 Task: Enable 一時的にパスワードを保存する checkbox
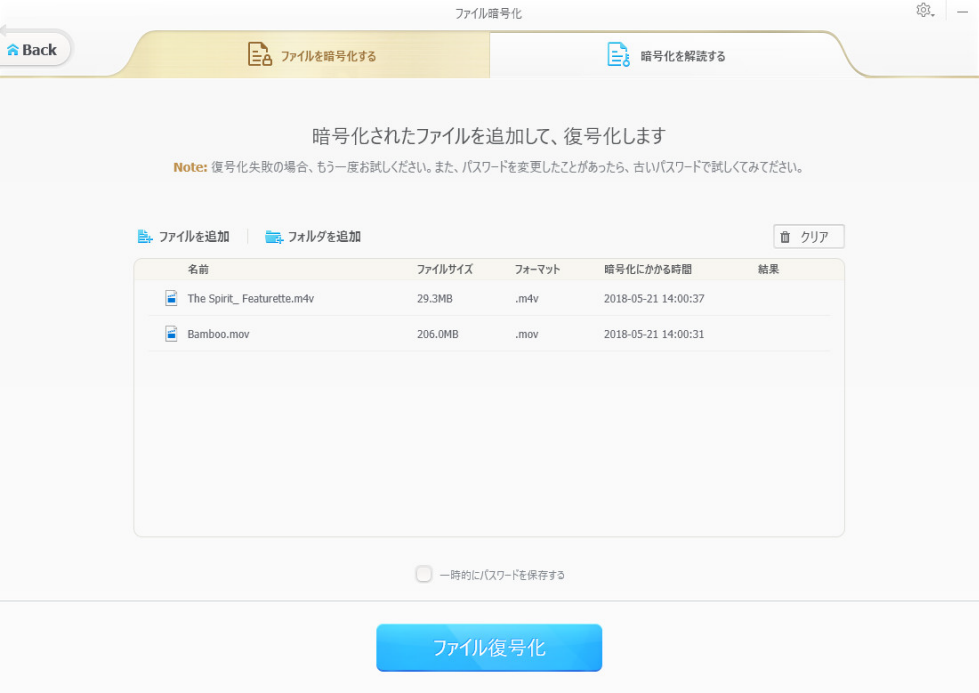424,574
